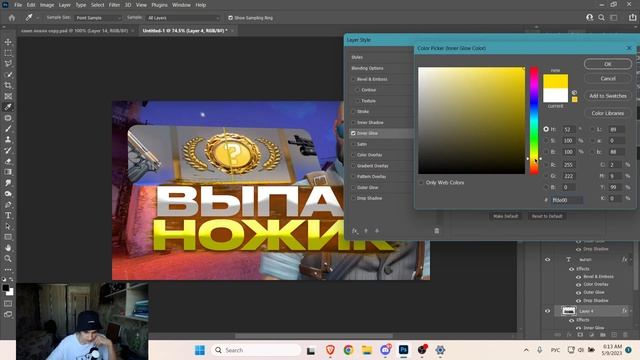
Task: Hide the text layer above Layer 4
Action: [x=547, y=260]
